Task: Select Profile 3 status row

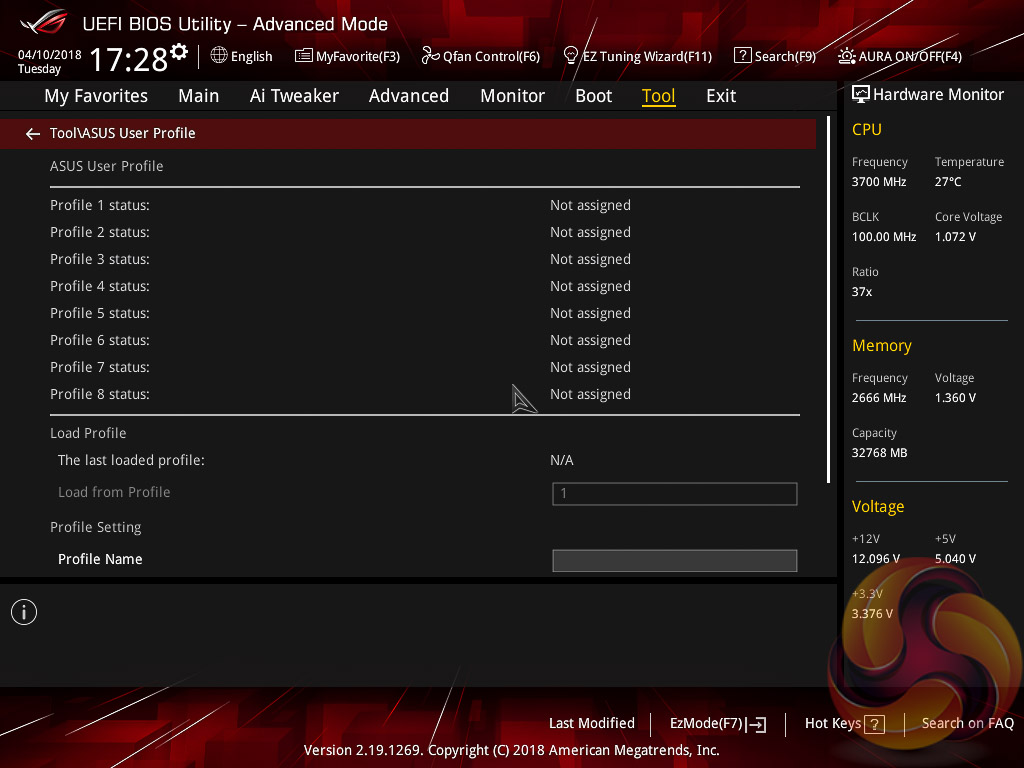Action: coord(424,259)
